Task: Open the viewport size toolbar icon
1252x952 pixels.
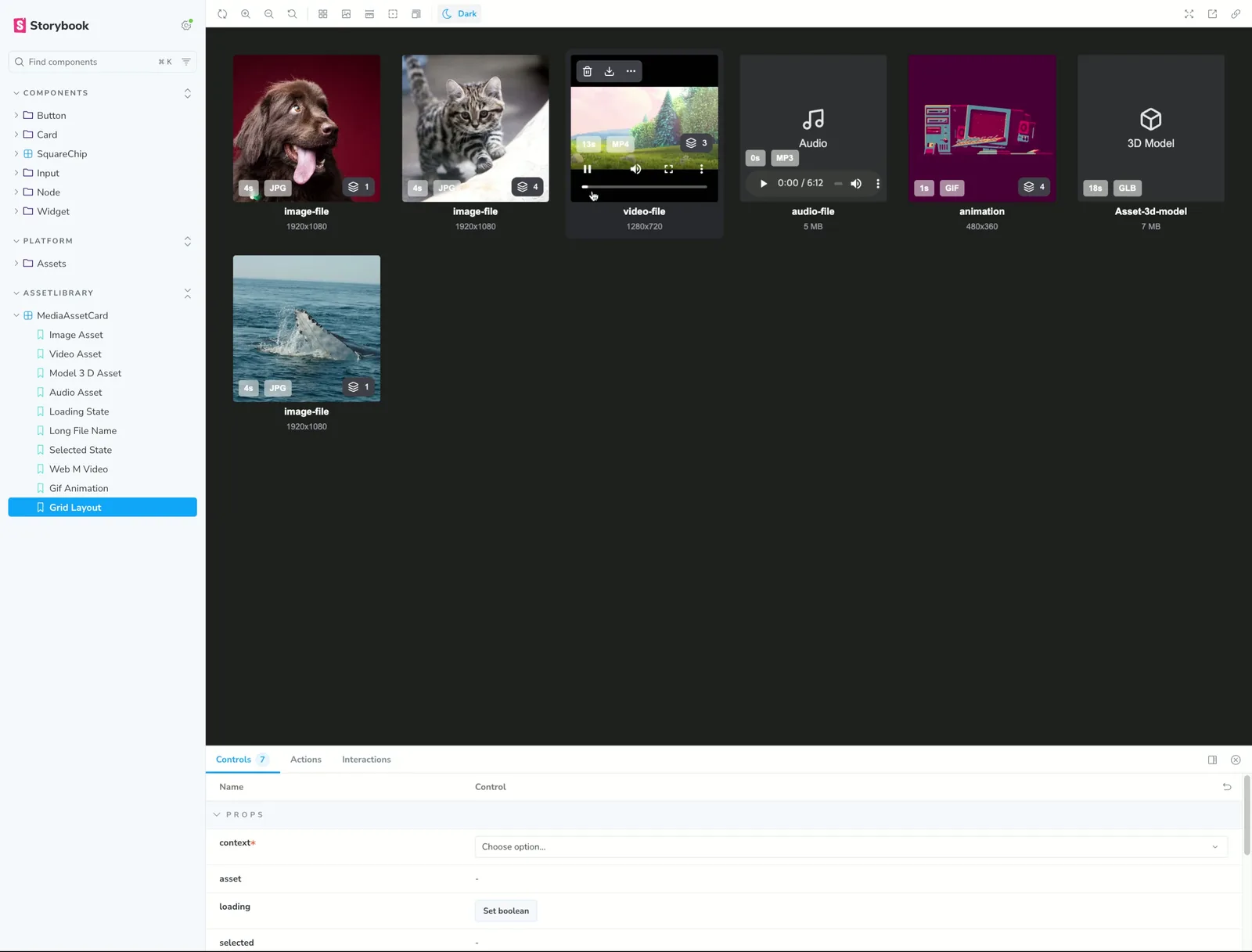Action: (x=416, y=14)
